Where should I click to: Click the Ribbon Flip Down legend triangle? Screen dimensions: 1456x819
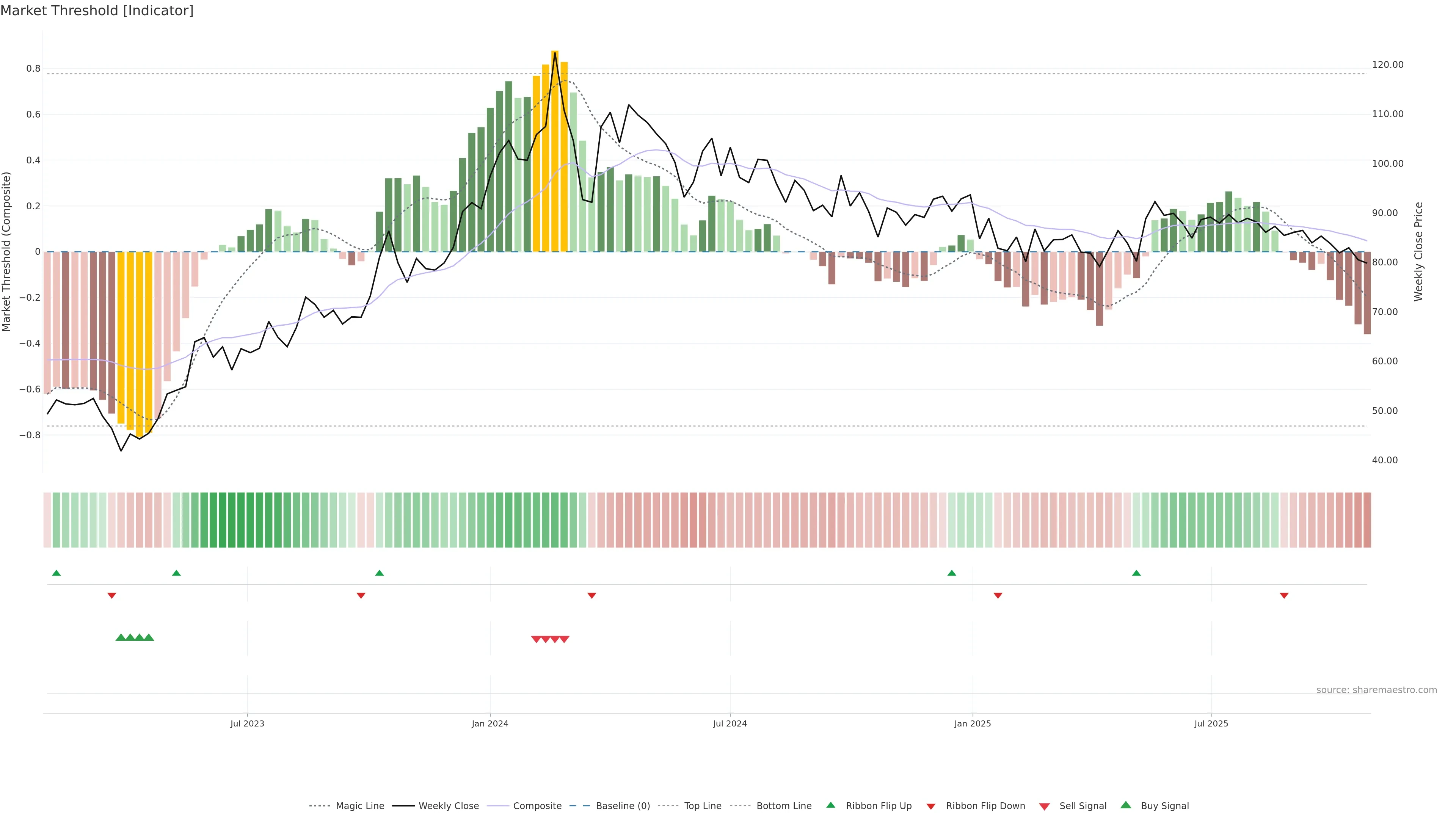pos(930,806)
